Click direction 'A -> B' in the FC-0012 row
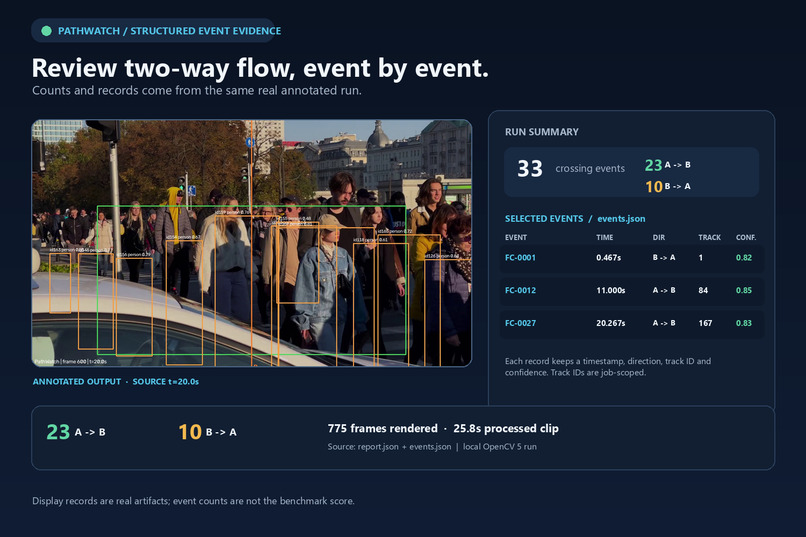The height and width of the screenshot is (537, 806). (664, 290)
